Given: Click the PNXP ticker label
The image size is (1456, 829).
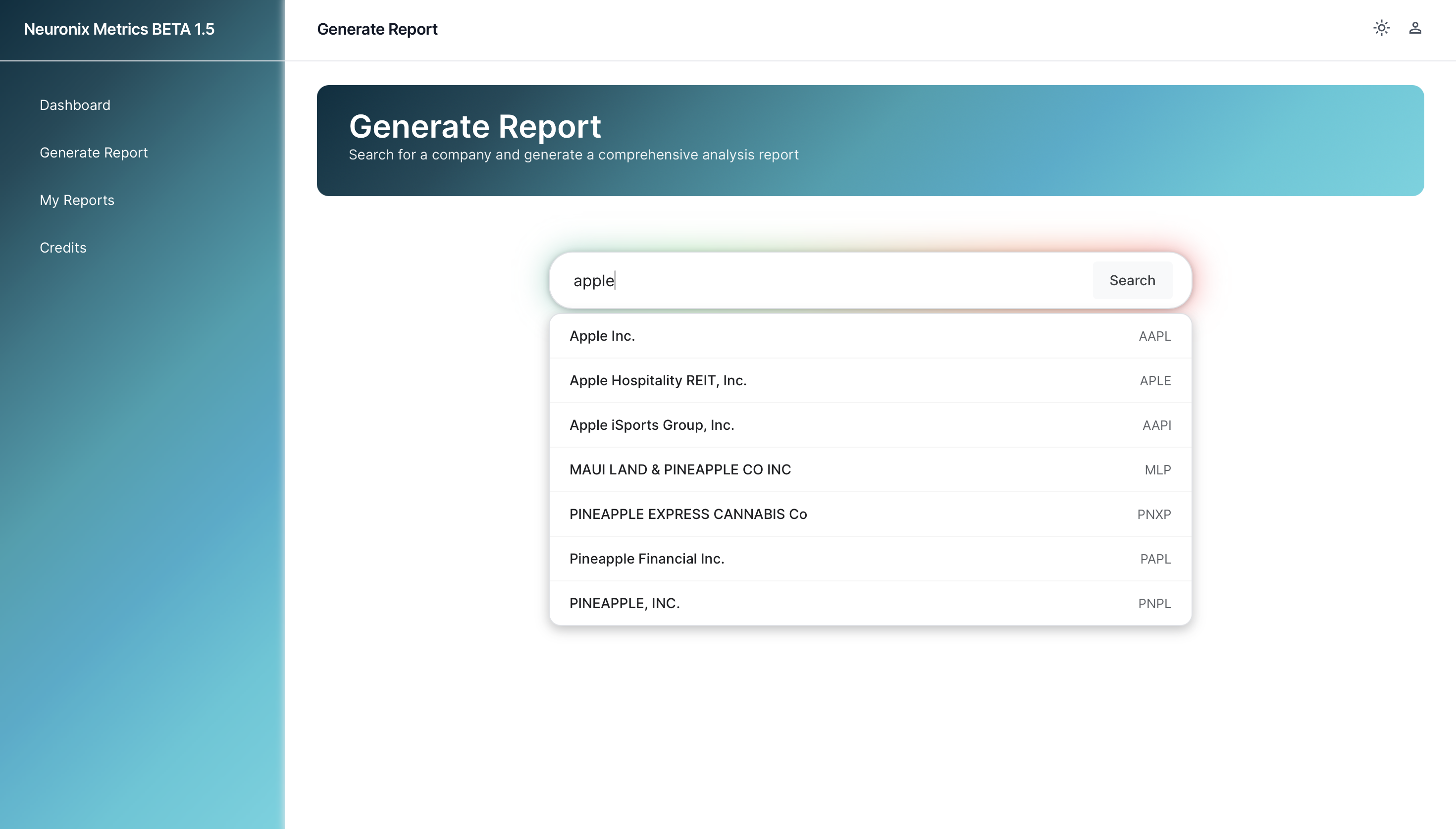Looking at the screenshot, I should click(x=1154, y=515).
